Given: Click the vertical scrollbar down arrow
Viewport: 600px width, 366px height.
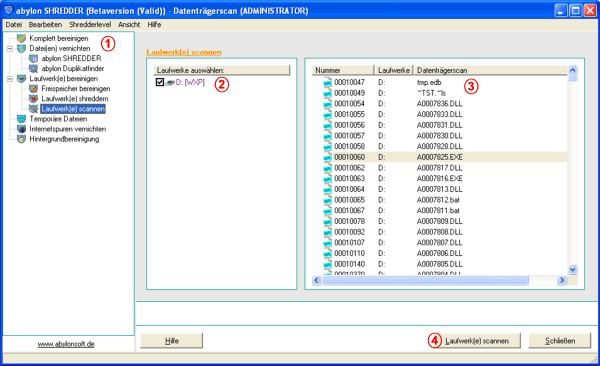Looking at the screenshot, I should pos(573,270).
